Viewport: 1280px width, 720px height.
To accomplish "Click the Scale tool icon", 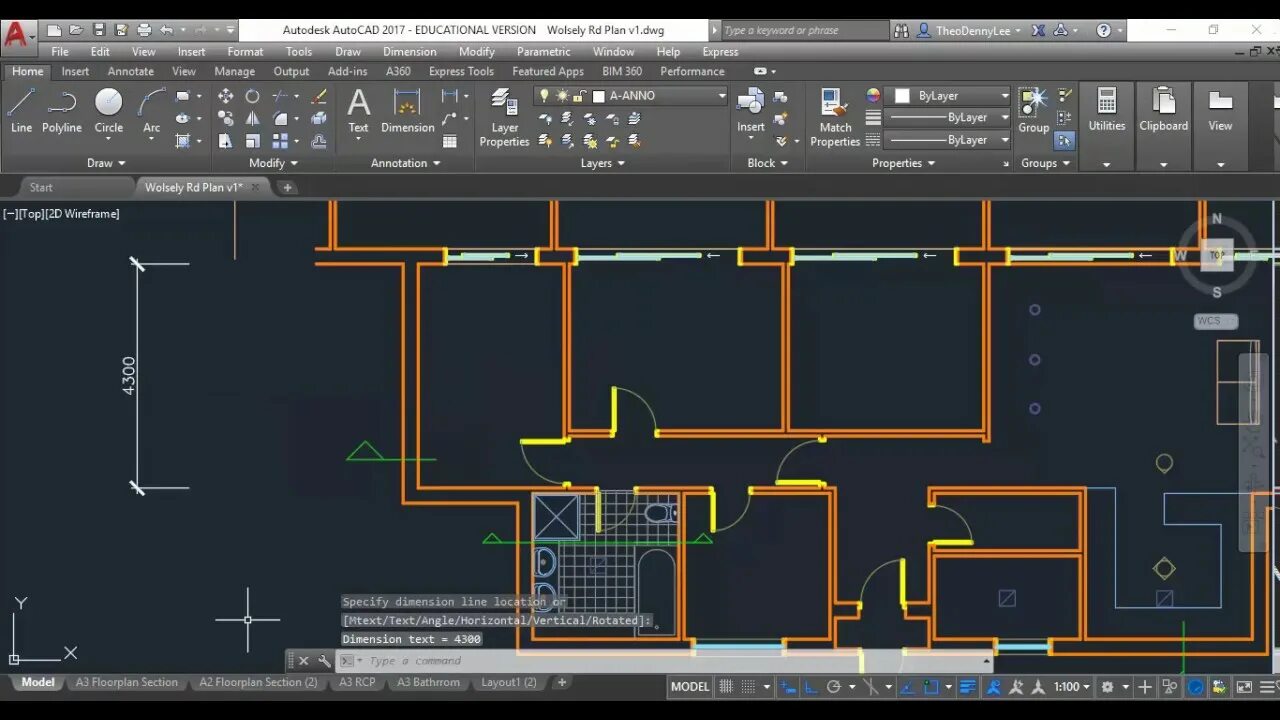I will pyautogui.click(x=252, y=142).
